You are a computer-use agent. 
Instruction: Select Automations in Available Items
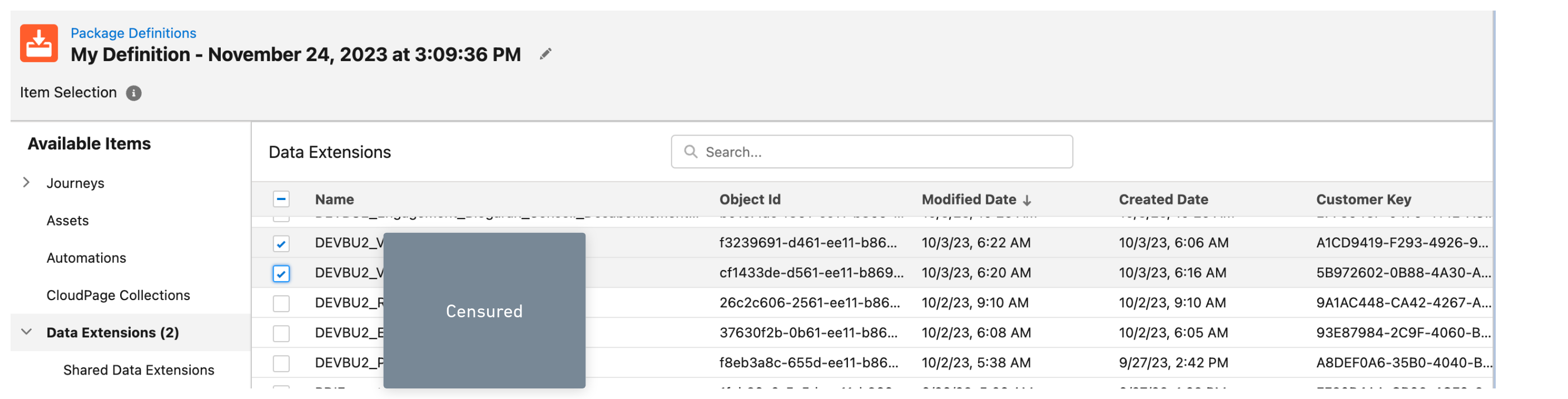coord(86,258)
